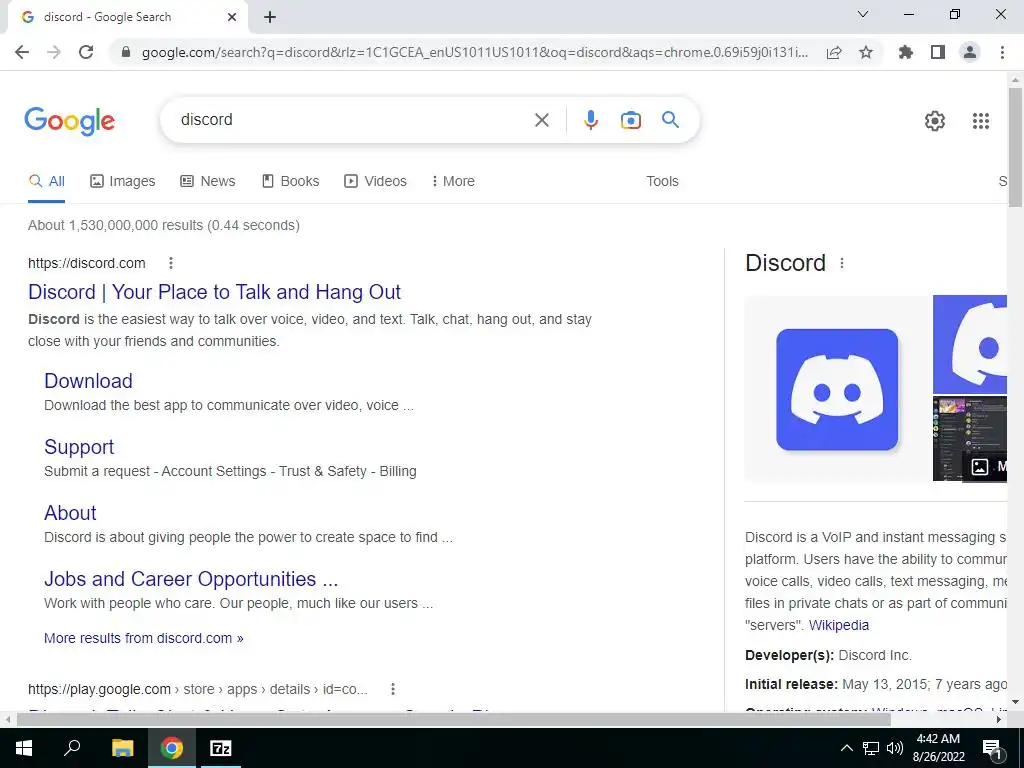Viewport: 1024px width, 768px height.
Task: Switch to the Videos tab
Action: 376,182
